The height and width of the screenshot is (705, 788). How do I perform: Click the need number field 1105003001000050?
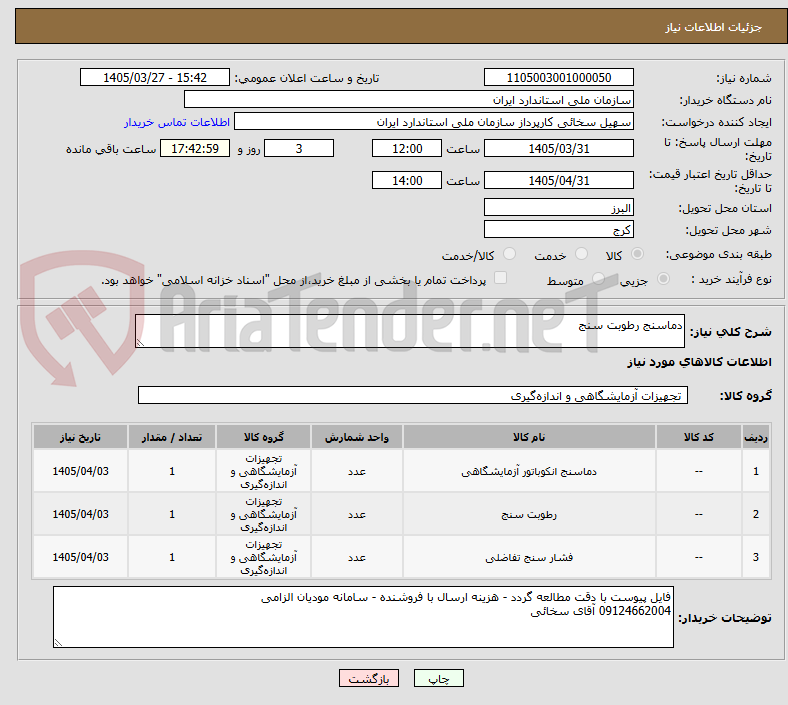point(559,77)
